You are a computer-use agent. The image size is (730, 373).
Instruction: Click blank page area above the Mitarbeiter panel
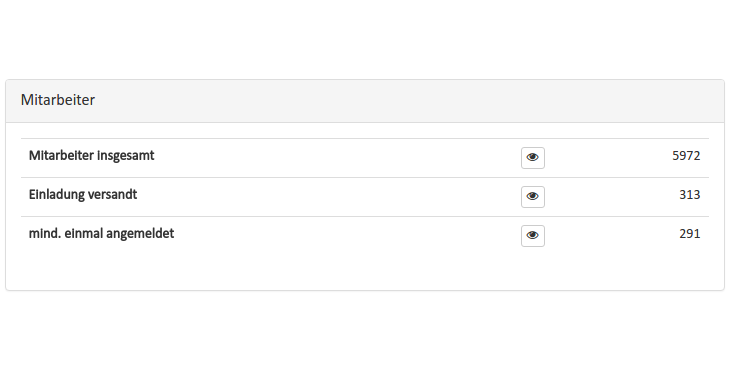[x=365, y=40]
